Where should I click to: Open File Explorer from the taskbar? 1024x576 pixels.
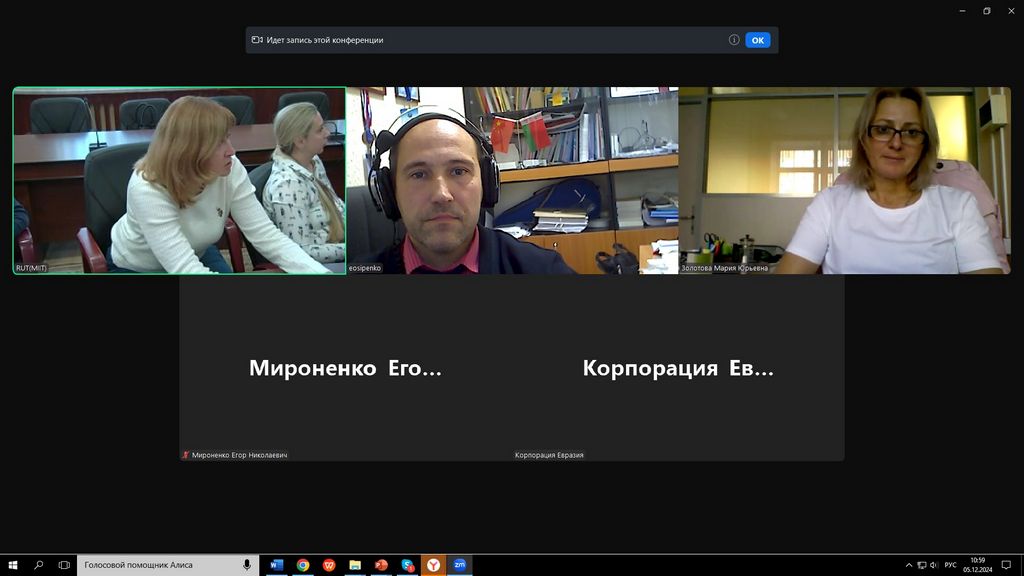pos(355,565)
